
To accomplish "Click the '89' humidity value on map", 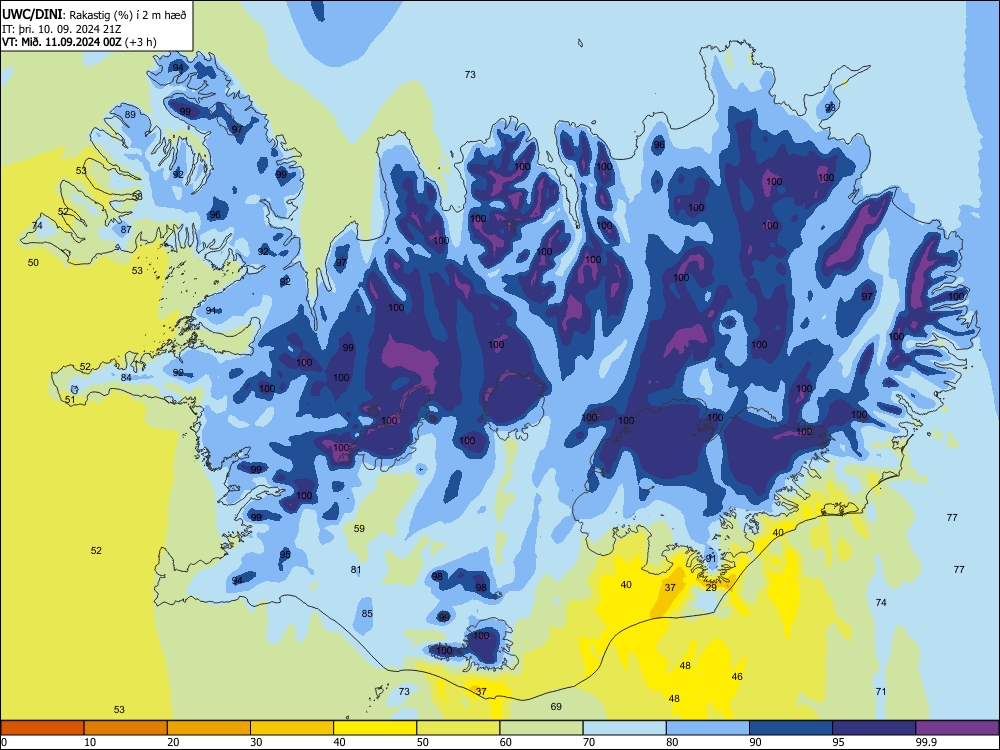I will coord(130,115).
